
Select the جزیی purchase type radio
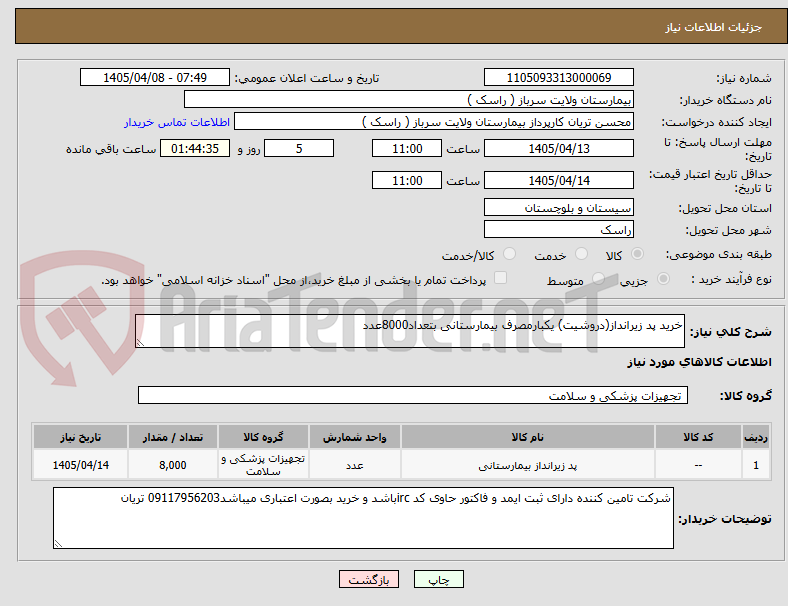tap(663, 279)
